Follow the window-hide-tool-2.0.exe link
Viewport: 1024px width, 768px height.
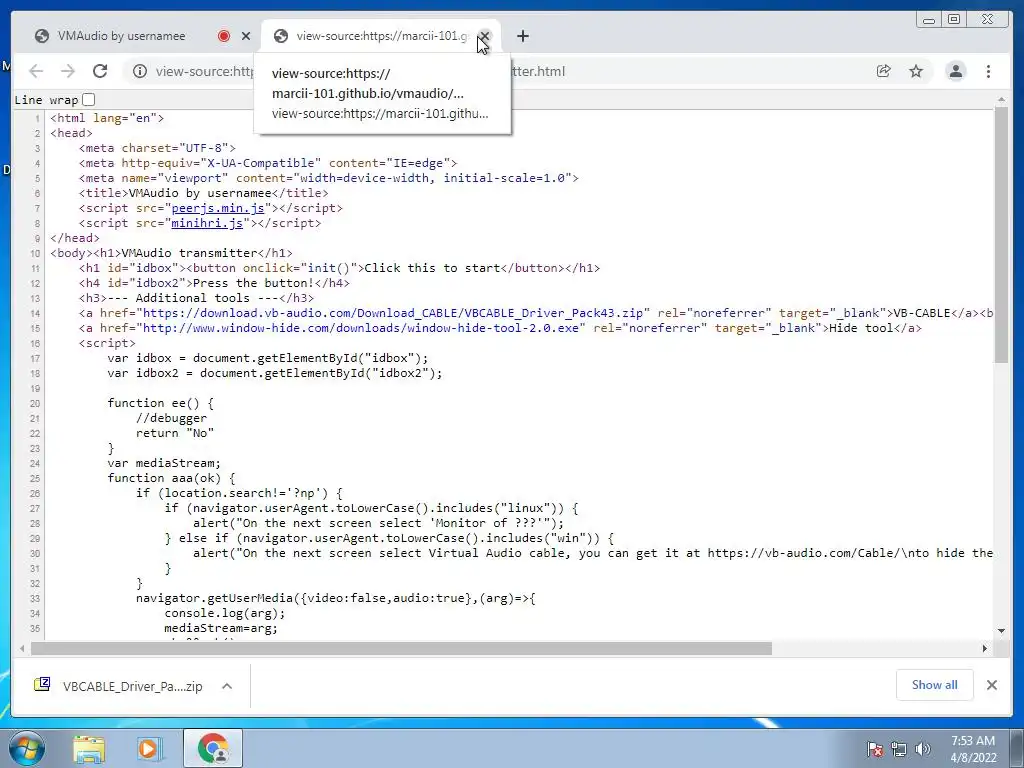pyautogui.click(x=360, y=328)
